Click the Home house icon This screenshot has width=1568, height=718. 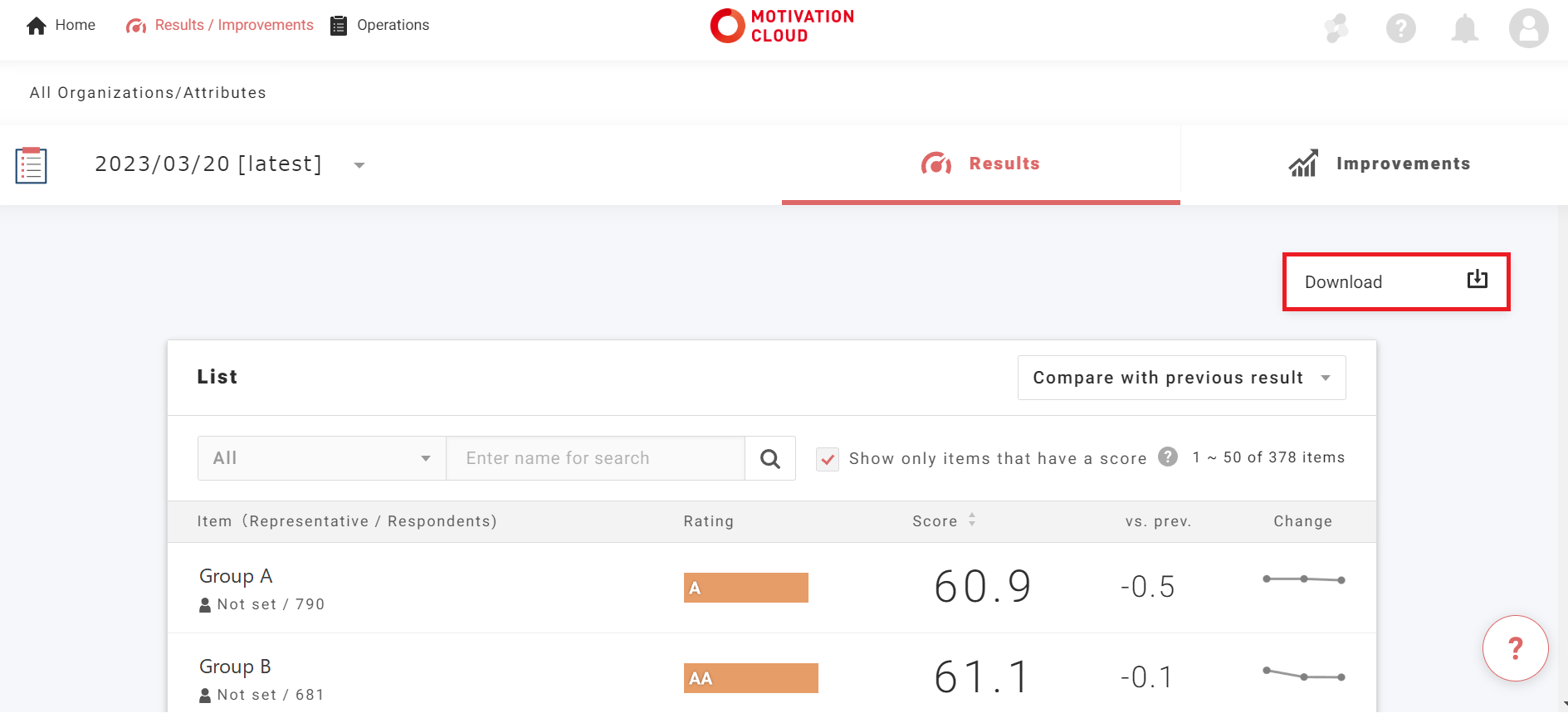[x=37, y=26]
